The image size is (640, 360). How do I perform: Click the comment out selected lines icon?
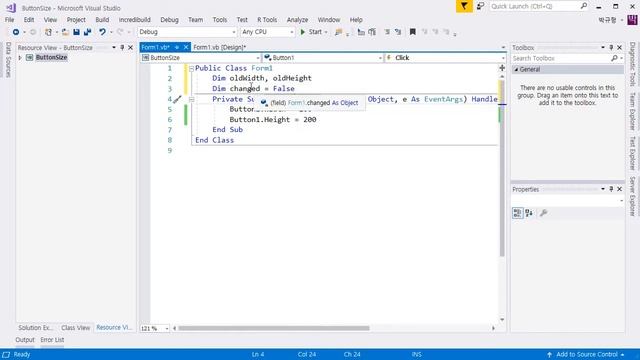387,32
